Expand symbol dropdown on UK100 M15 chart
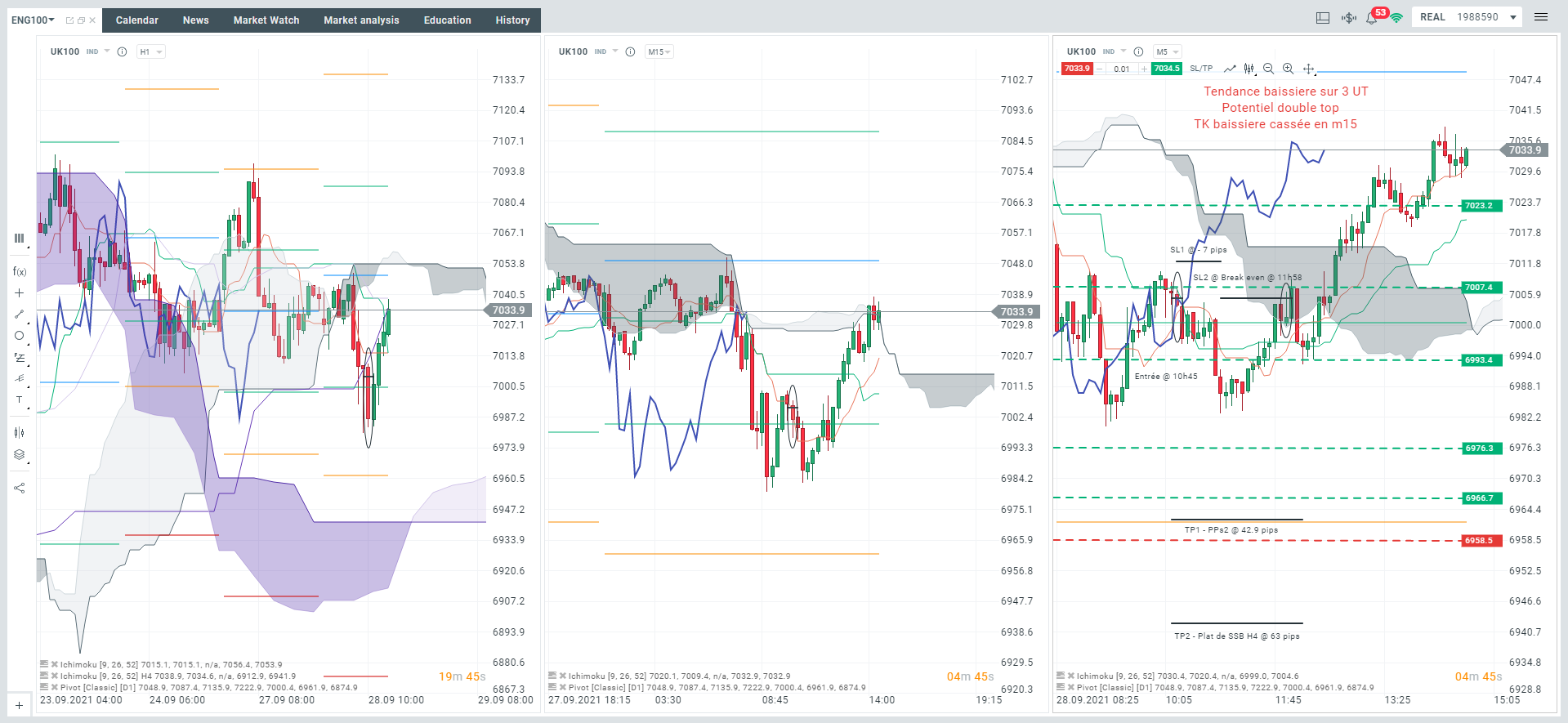The image size is (1568, 723). tap(615, 51)
